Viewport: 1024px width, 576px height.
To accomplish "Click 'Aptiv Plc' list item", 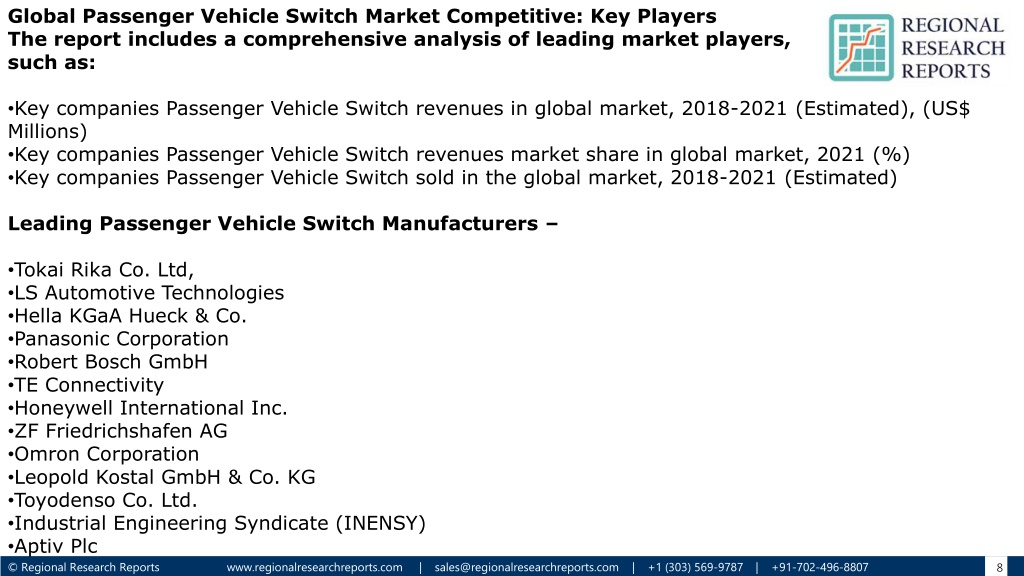I will 53,546.
